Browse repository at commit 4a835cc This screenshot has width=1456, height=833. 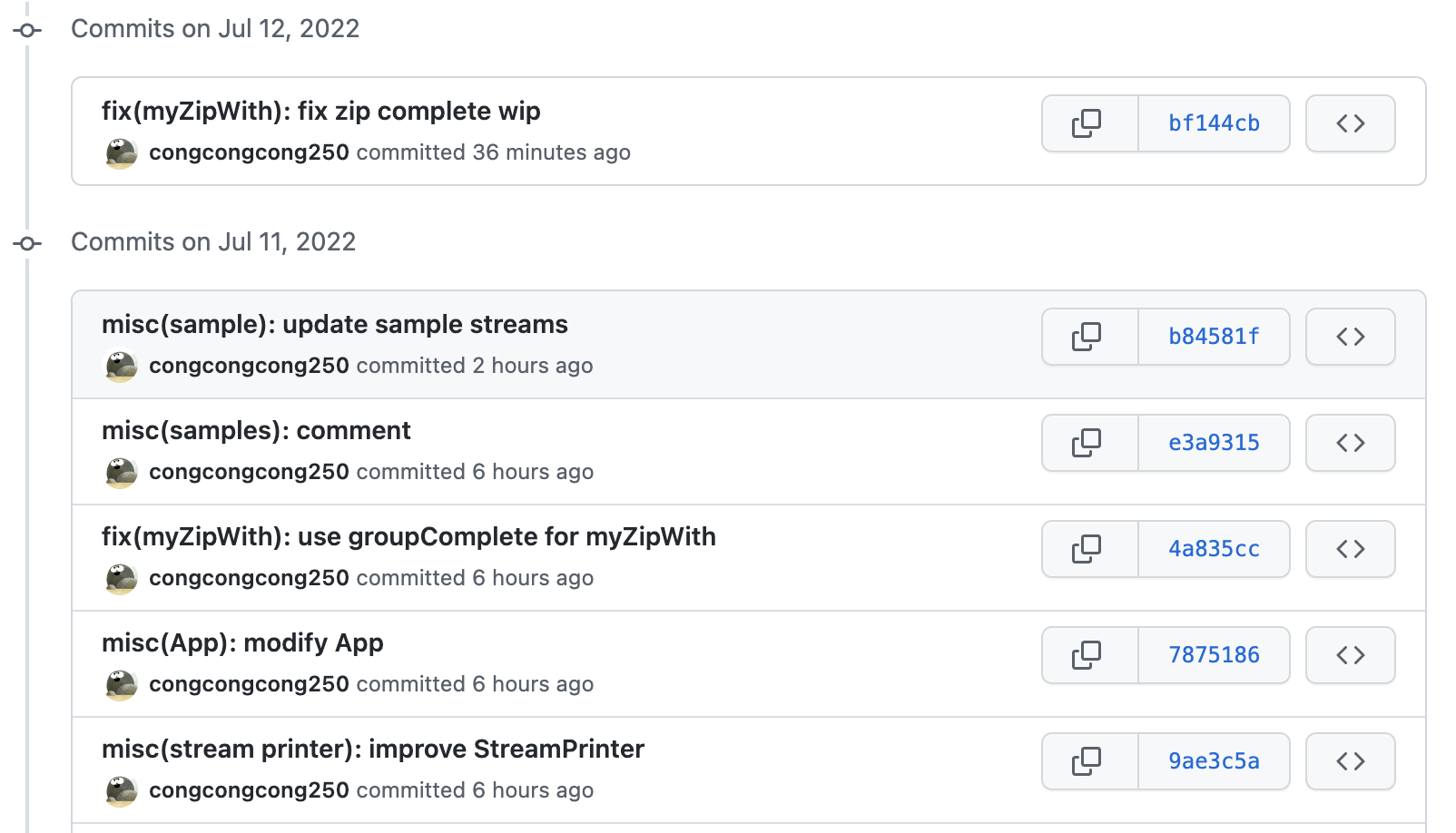click(x=1350, y=549)
